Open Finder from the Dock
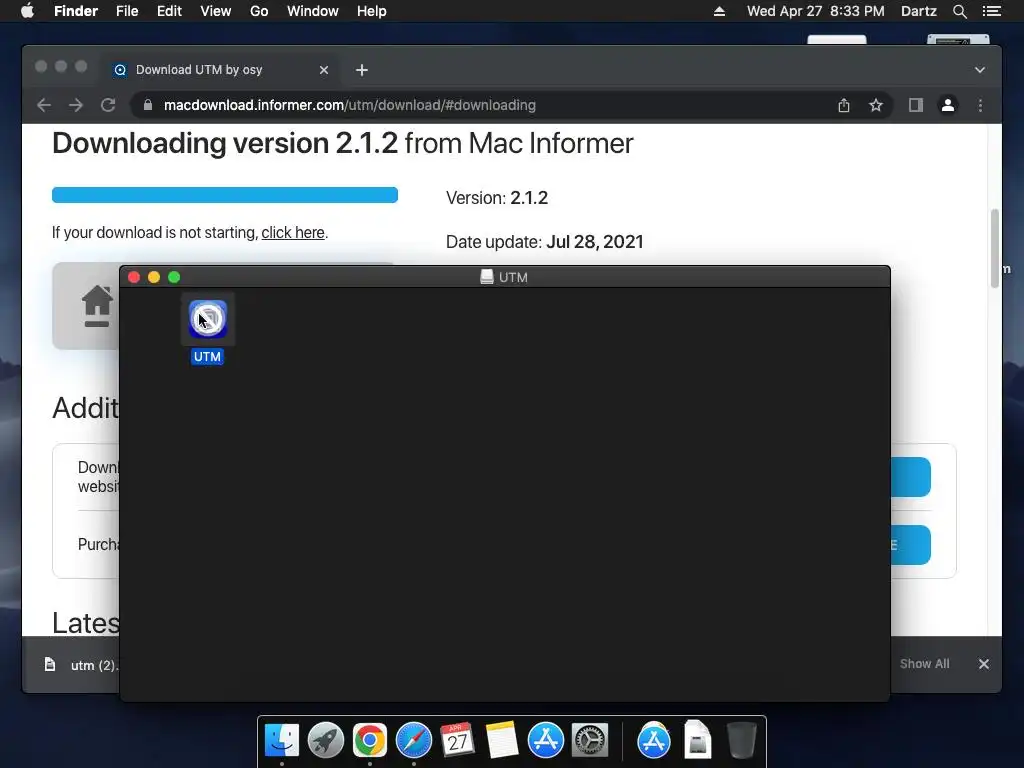 (281, 741)
